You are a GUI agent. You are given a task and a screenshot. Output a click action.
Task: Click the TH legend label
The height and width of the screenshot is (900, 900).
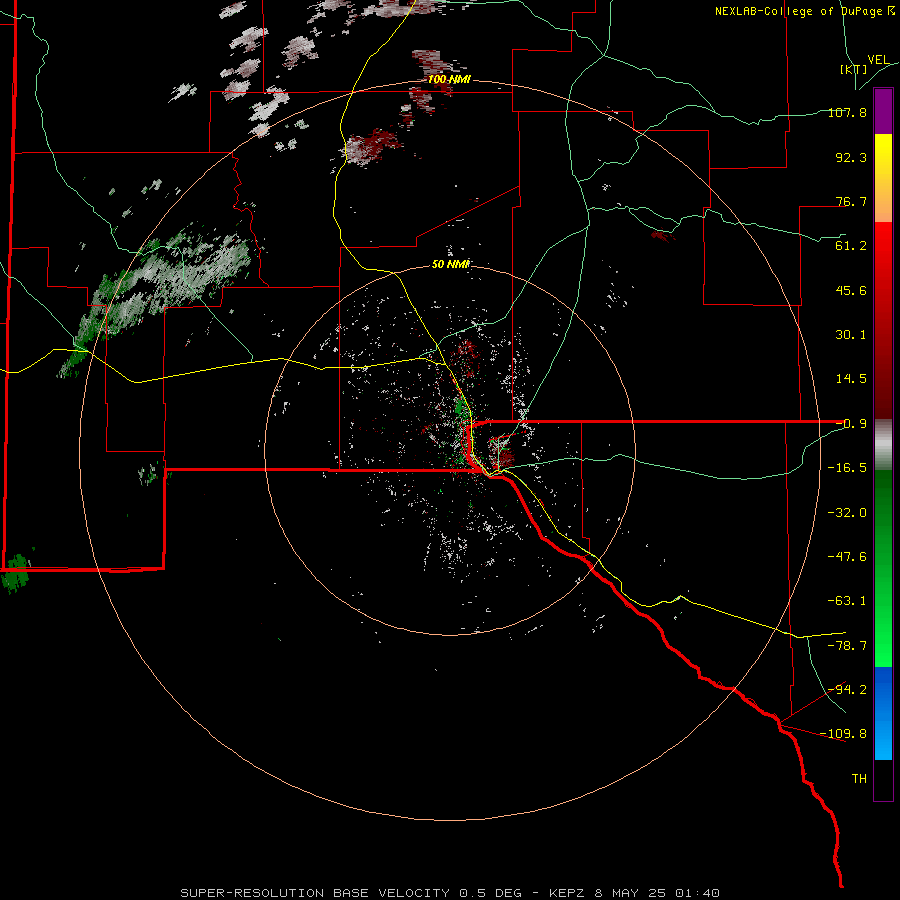859,779
